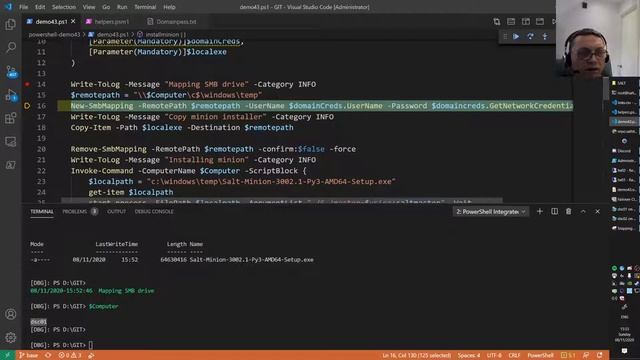Click the remote window status bar icon
Viewport: 640px width, 360px height.
tap(7, 355)
